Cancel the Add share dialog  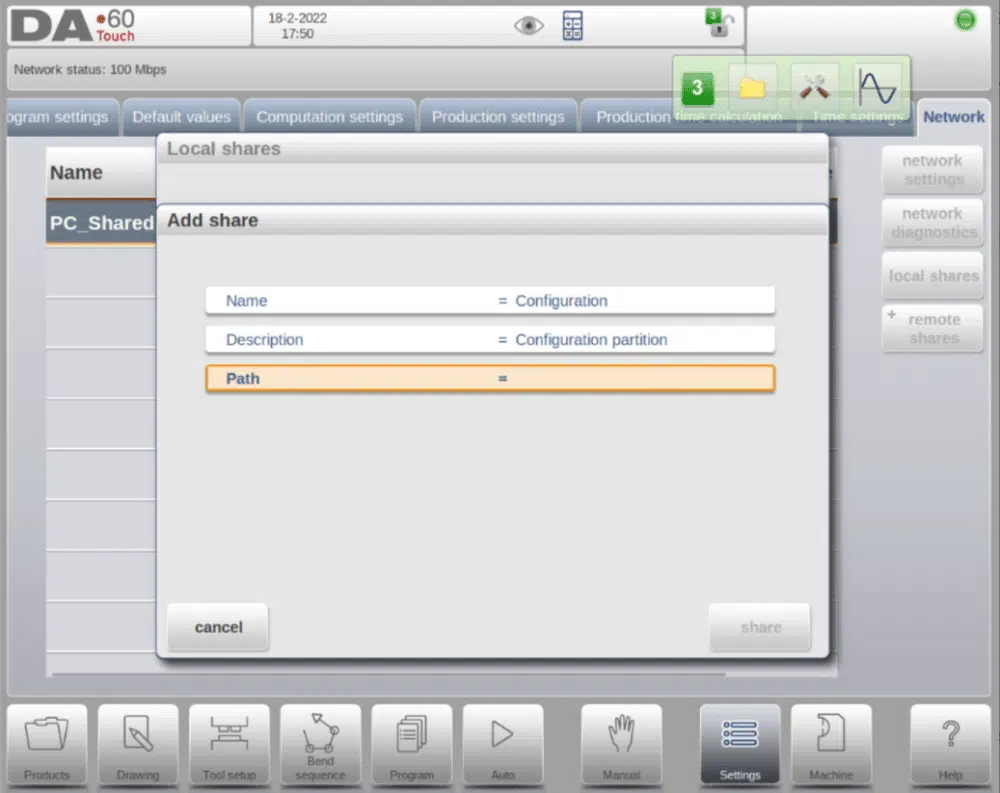pos(218,627)
